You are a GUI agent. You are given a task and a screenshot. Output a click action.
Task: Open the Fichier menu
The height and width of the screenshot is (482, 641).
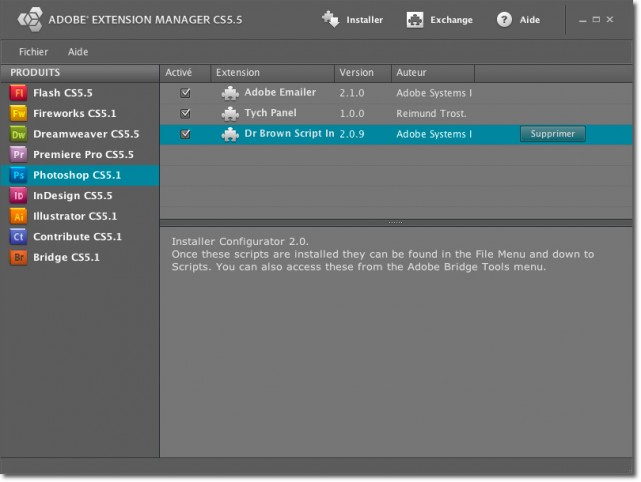[33, 52]
